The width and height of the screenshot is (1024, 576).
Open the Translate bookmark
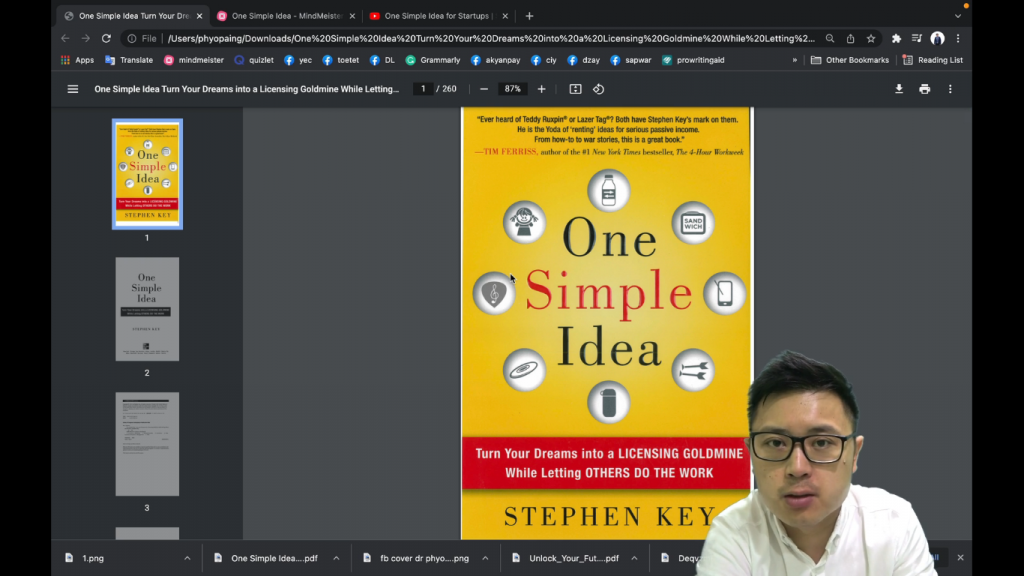tap(129, 60)
